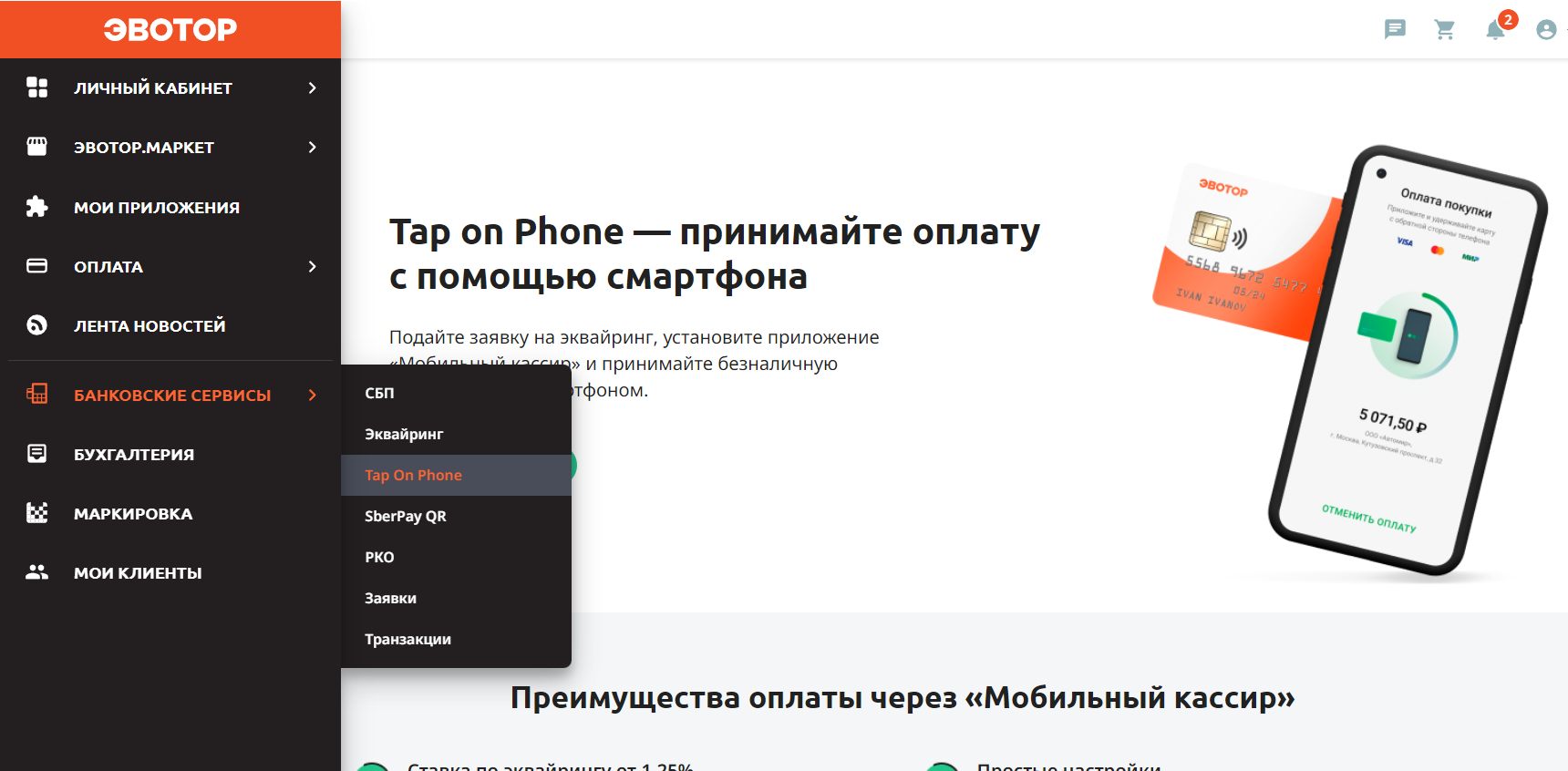Click the Мои приложения puzzle icon
Viewport: 1568px width, 771px height.
[37, 207]
